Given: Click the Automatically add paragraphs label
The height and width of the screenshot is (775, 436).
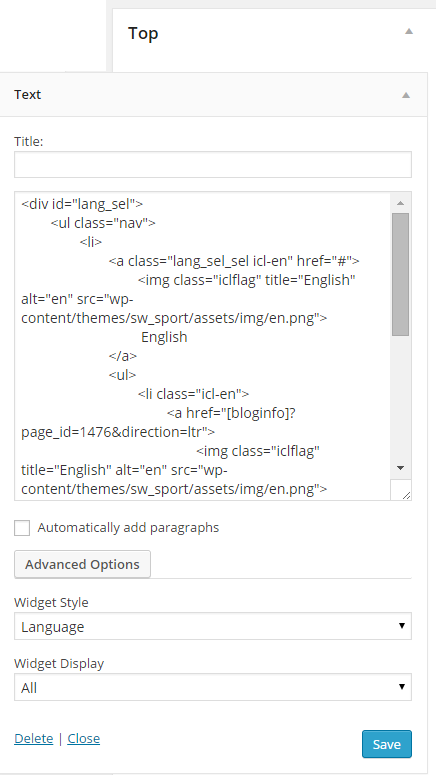Looking at the screenshot, I should pyautogui.click(x=128, y=528).
